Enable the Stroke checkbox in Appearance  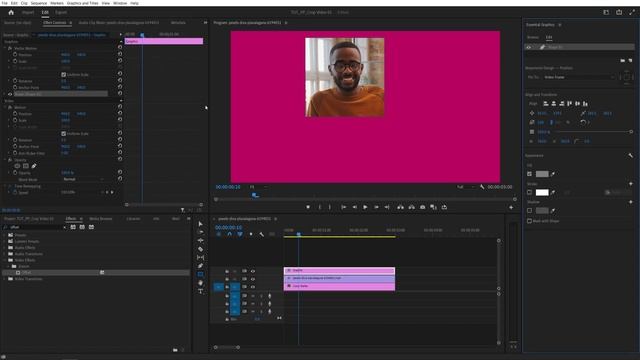click(x=529, y=192)
